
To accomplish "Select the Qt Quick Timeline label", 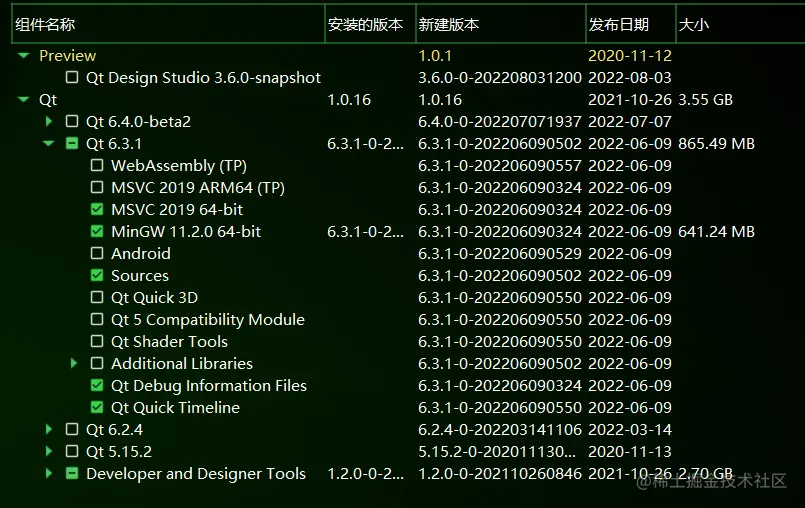I will click(175, 407).
